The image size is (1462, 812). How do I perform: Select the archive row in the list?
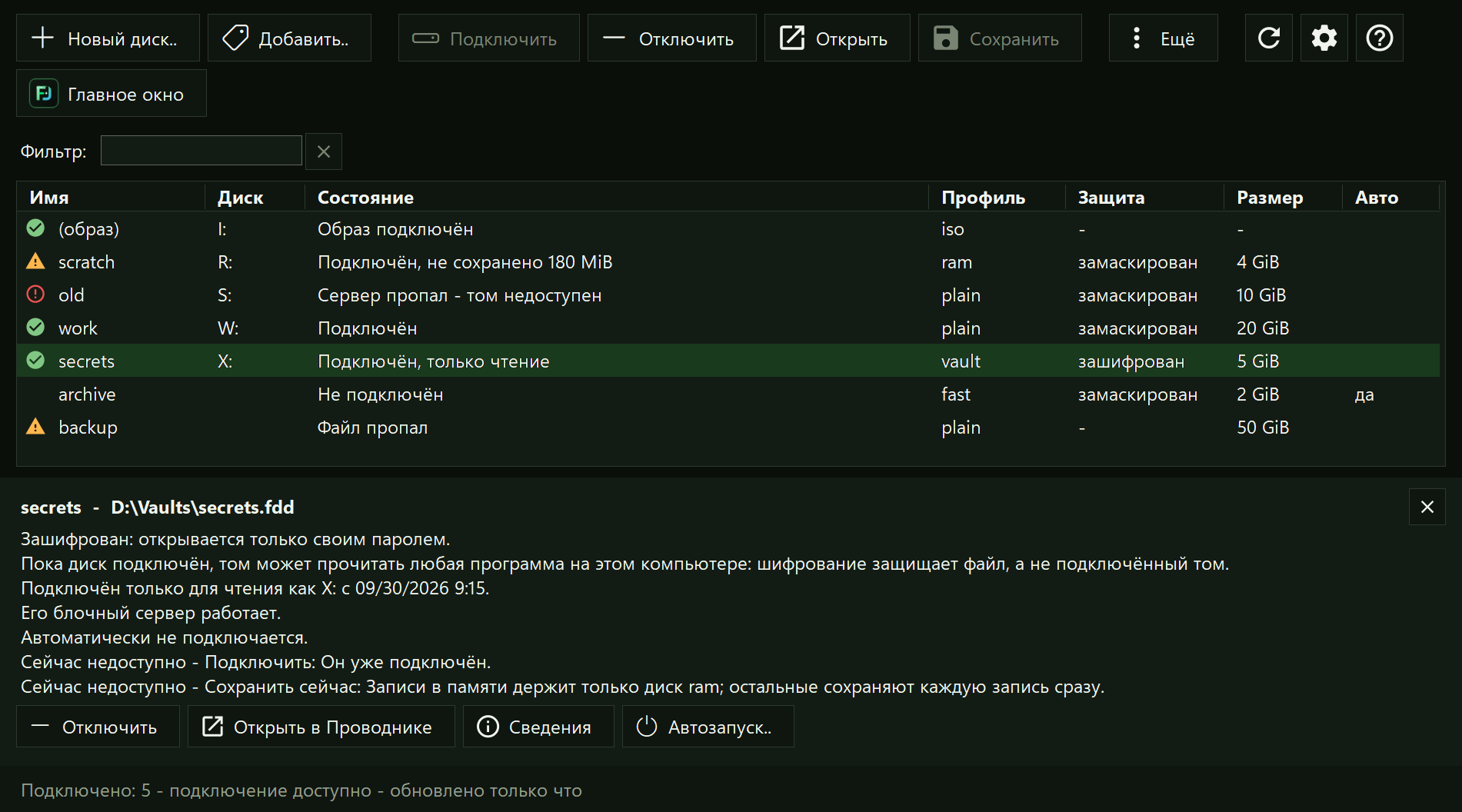click(728, 394)
